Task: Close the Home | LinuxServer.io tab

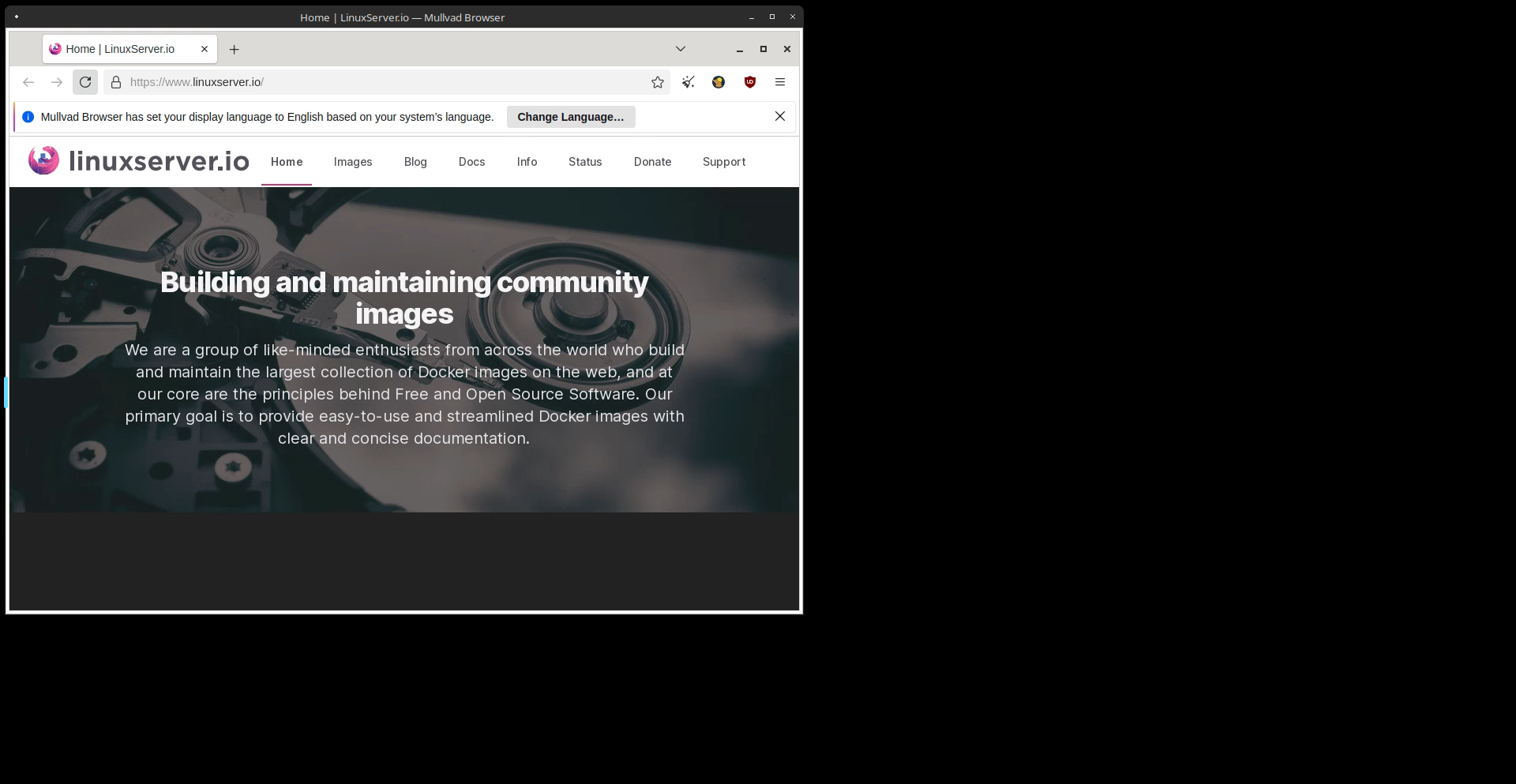Action: click(x=205, y=49)
